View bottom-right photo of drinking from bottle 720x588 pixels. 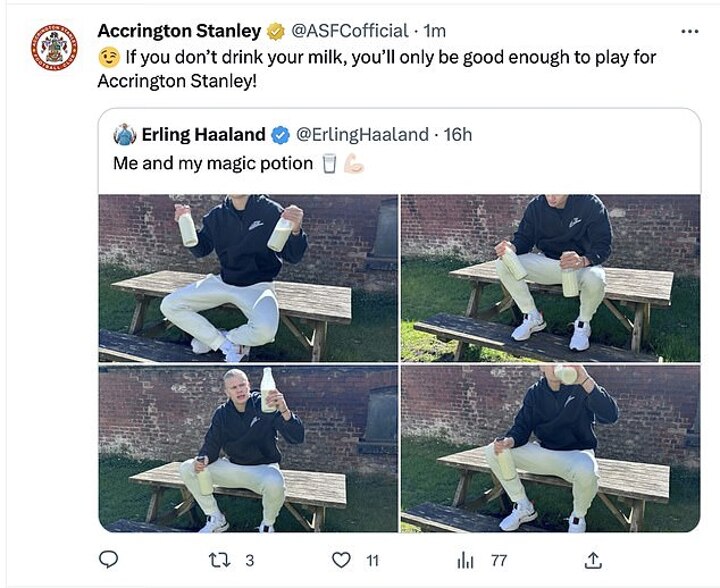point(551,449)
